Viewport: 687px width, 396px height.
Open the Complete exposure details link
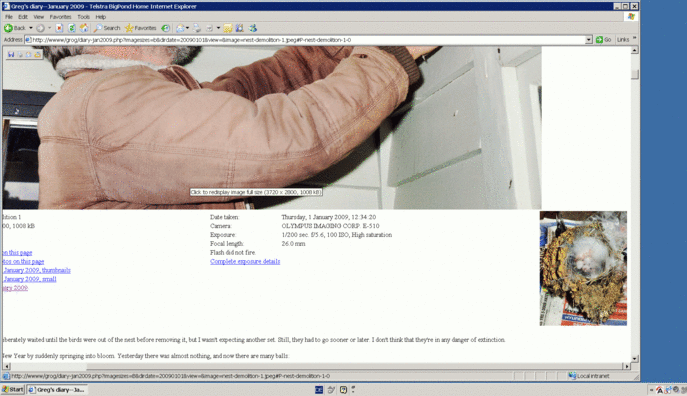coord(245,262)
